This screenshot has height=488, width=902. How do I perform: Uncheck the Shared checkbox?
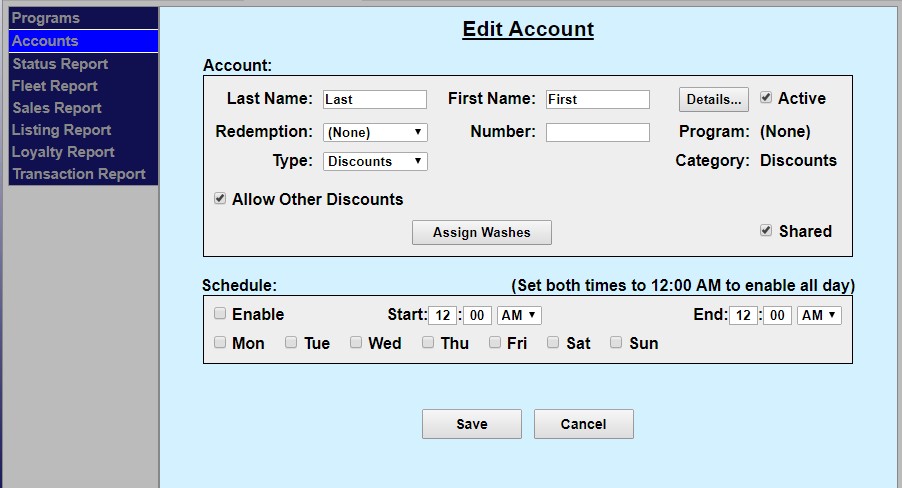click(766, 231)
